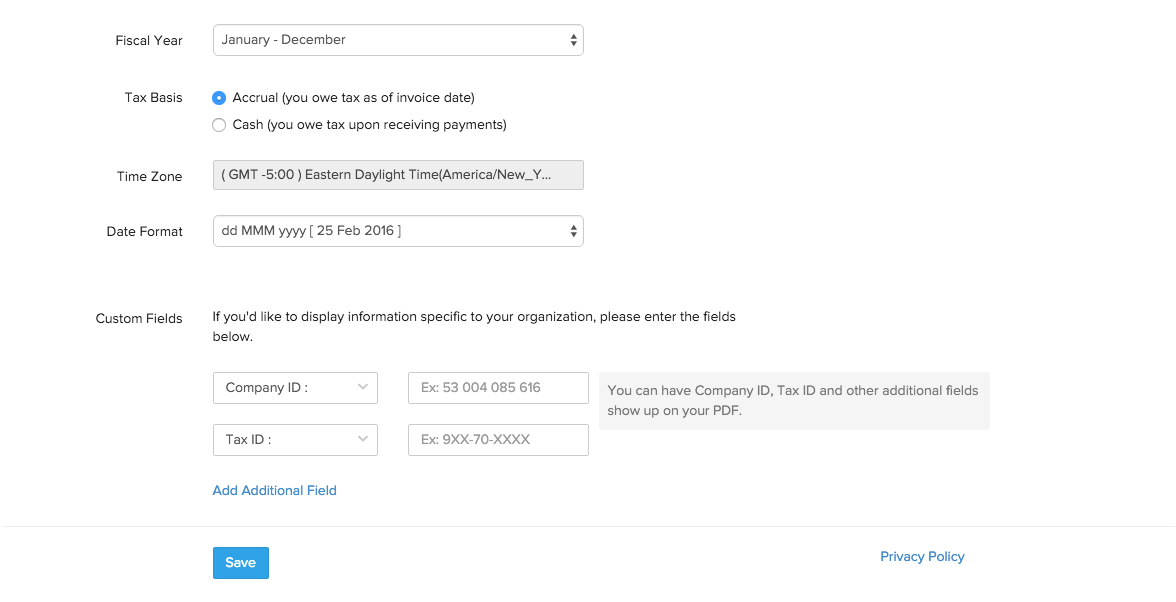Choose Cash tax basis radio button
Screen dimensions: 1176x602
[x=219, y=125]
